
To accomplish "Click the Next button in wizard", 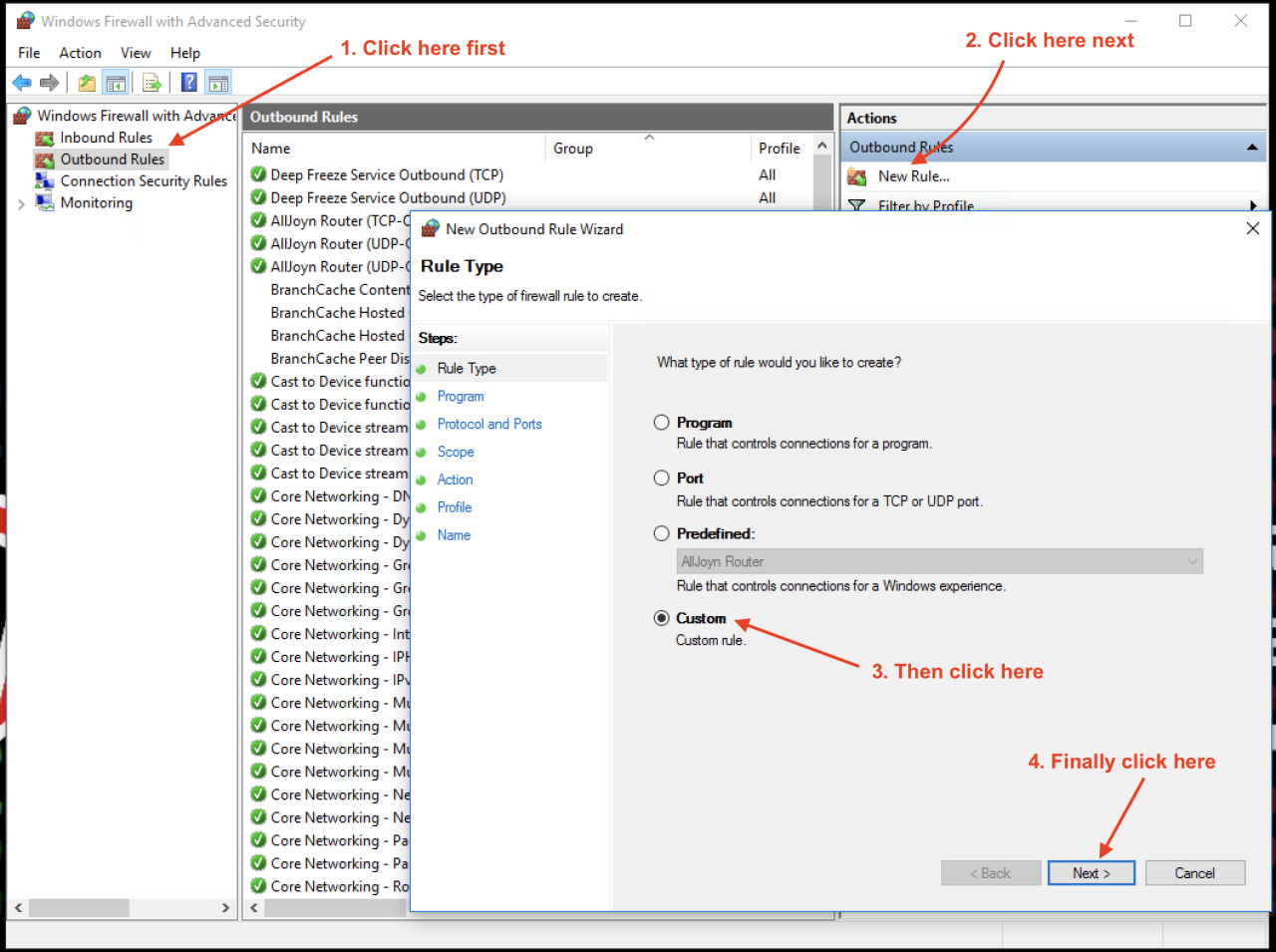I will 1091,873.
